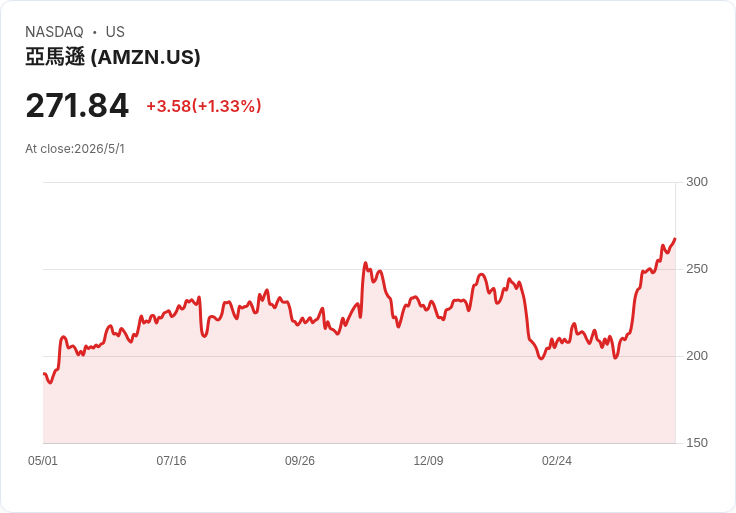This screenshot has height=513, width=736.
Task: Click the 300 price axis label
Action: [x=697, y=182]
